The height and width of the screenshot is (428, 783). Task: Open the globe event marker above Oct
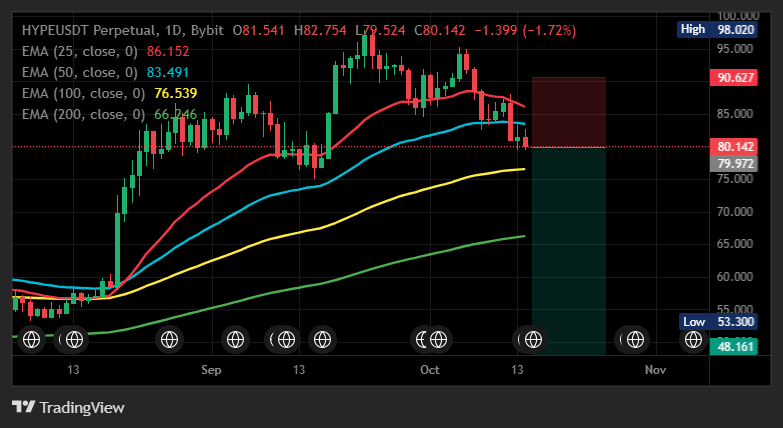click(438, 340)
